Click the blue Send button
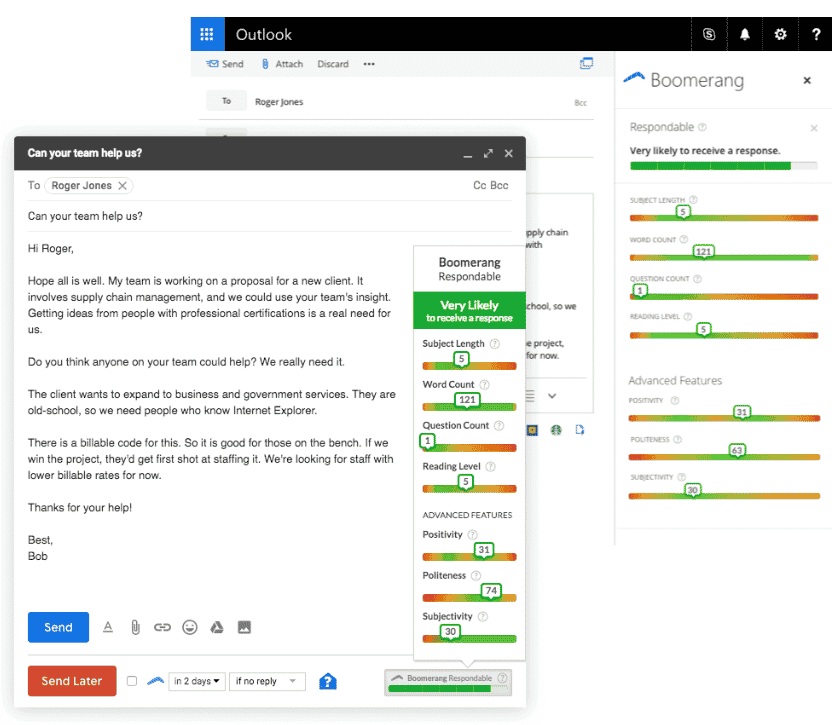837x725 pixels. (x=58, y=627)
